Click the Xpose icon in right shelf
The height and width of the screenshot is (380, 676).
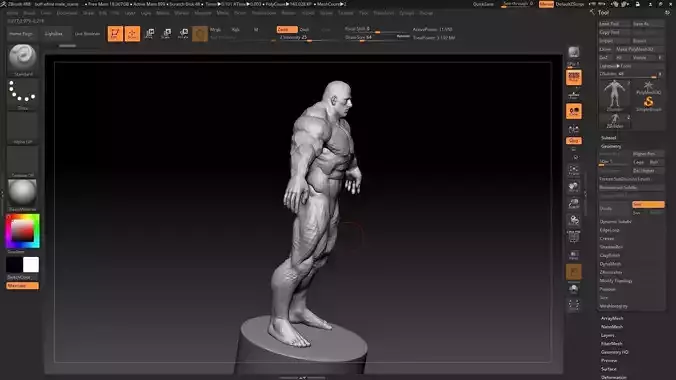573,305
